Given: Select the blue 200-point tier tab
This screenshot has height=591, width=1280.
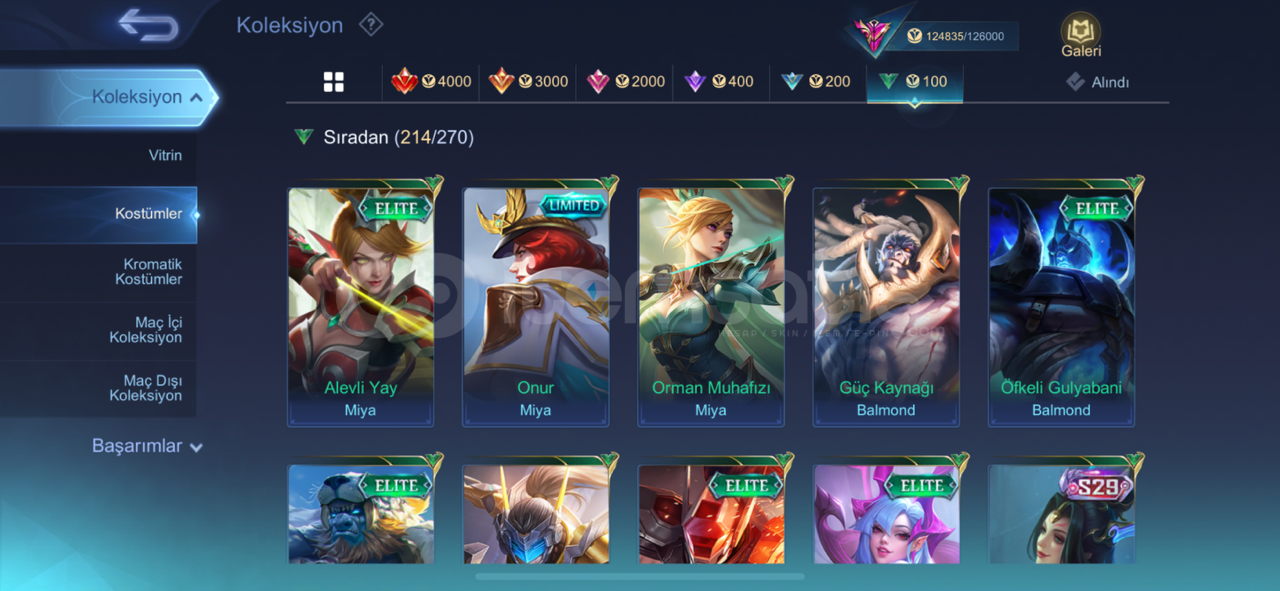Looking at the screenshot, I should point(816,81).
